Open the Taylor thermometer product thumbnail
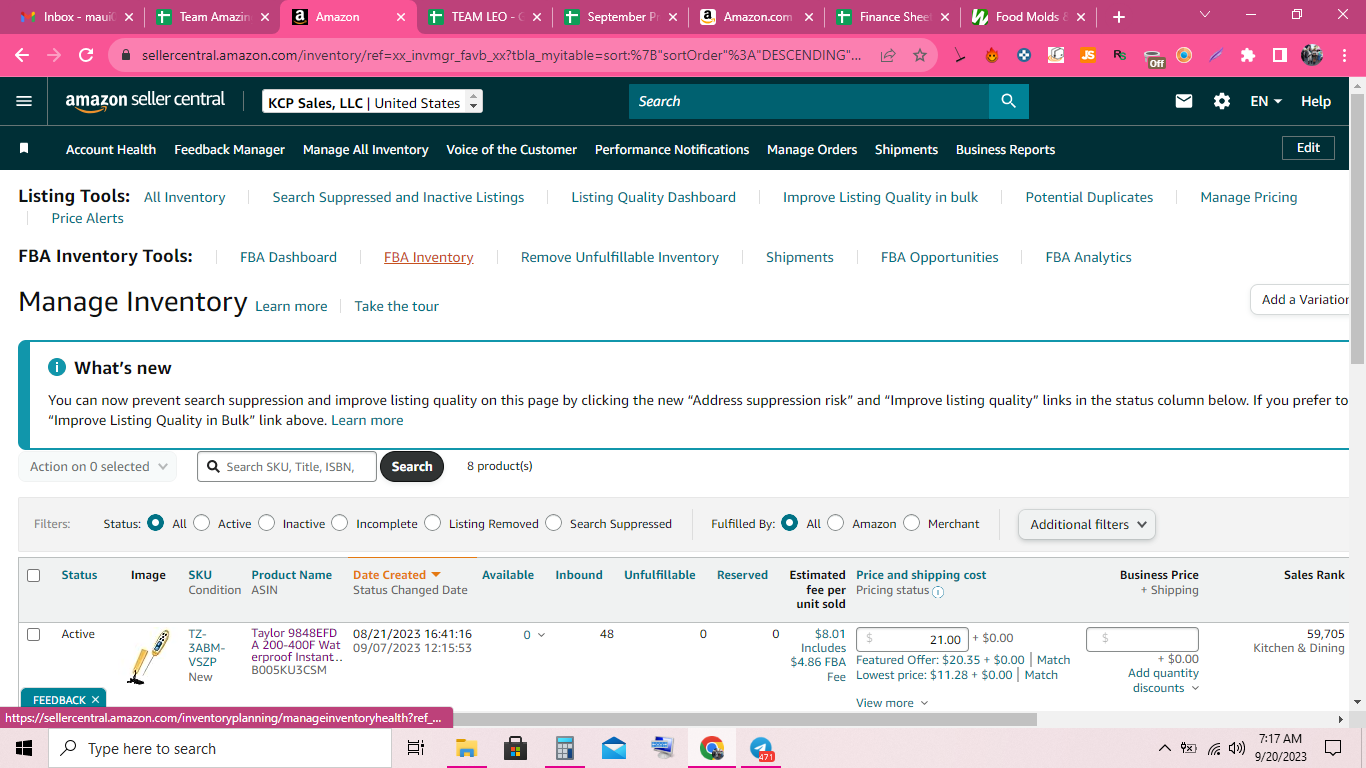Screen dimensions: 1366x768 click(x=148, y=658)
